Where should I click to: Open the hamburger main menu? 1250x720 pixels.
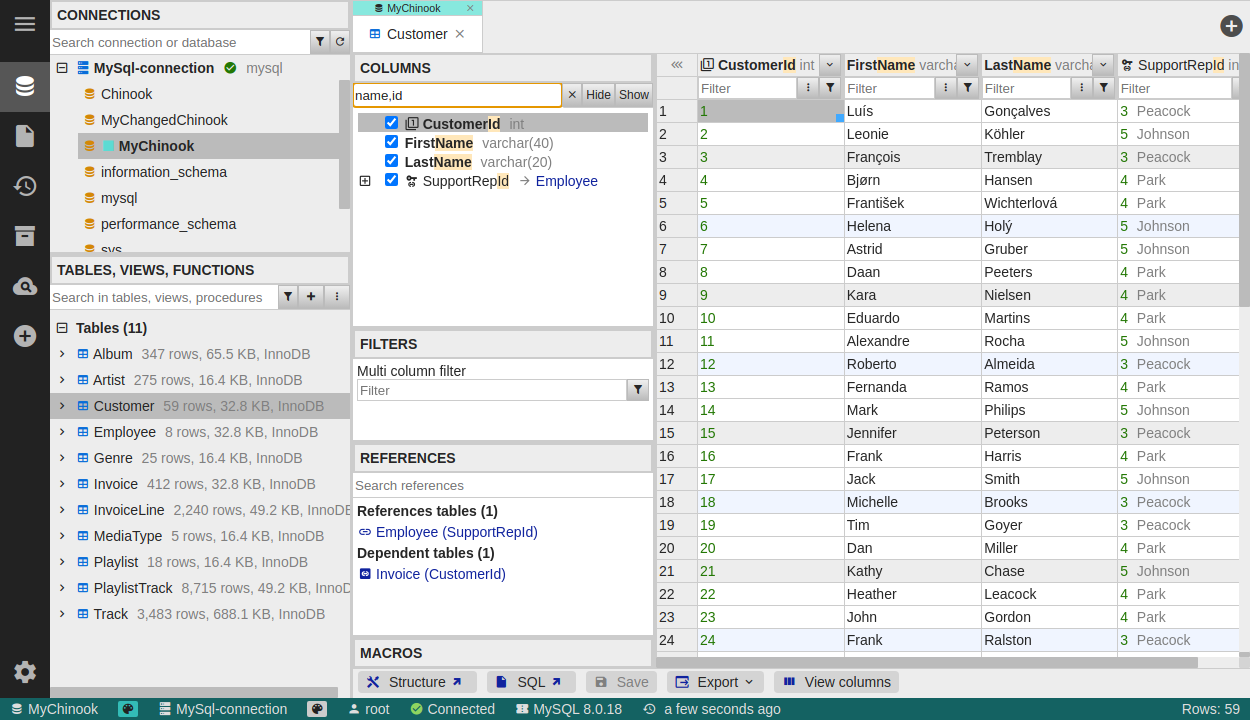pos(24,24)
